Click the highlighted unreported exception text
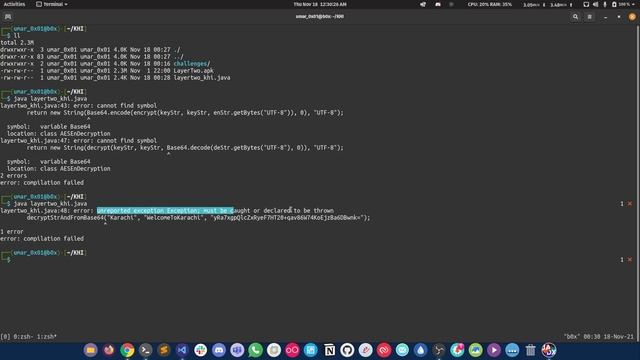 pyautogui.click(x=165, y=211)
